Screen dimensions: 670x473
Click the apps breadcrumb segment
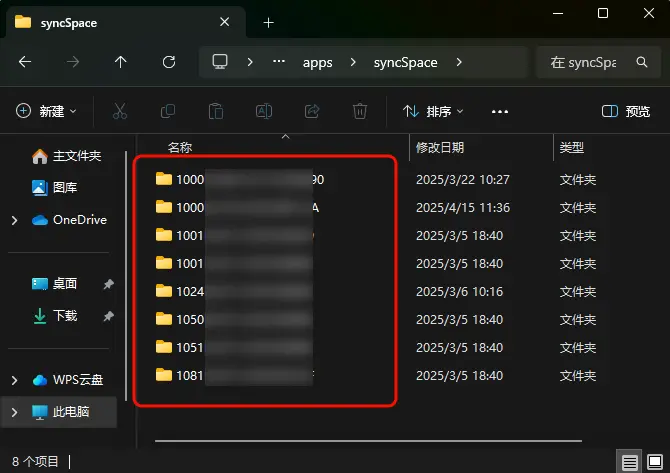[317, 62]
